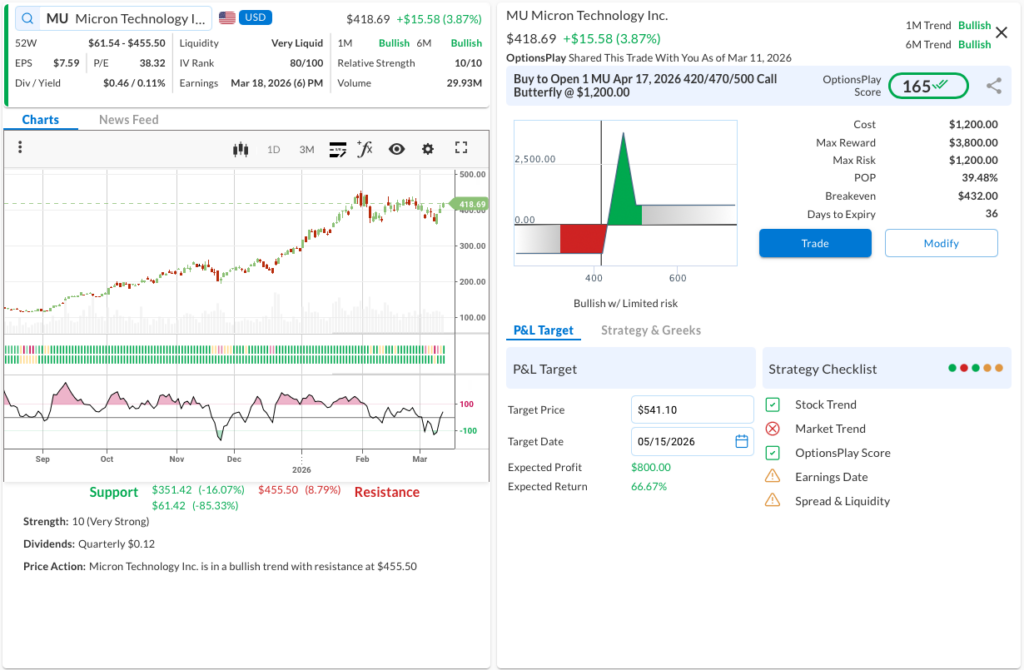Viewport: 1024px width, 670px height.
Task: Open chart settings gear
Action: tap(428, 149)
